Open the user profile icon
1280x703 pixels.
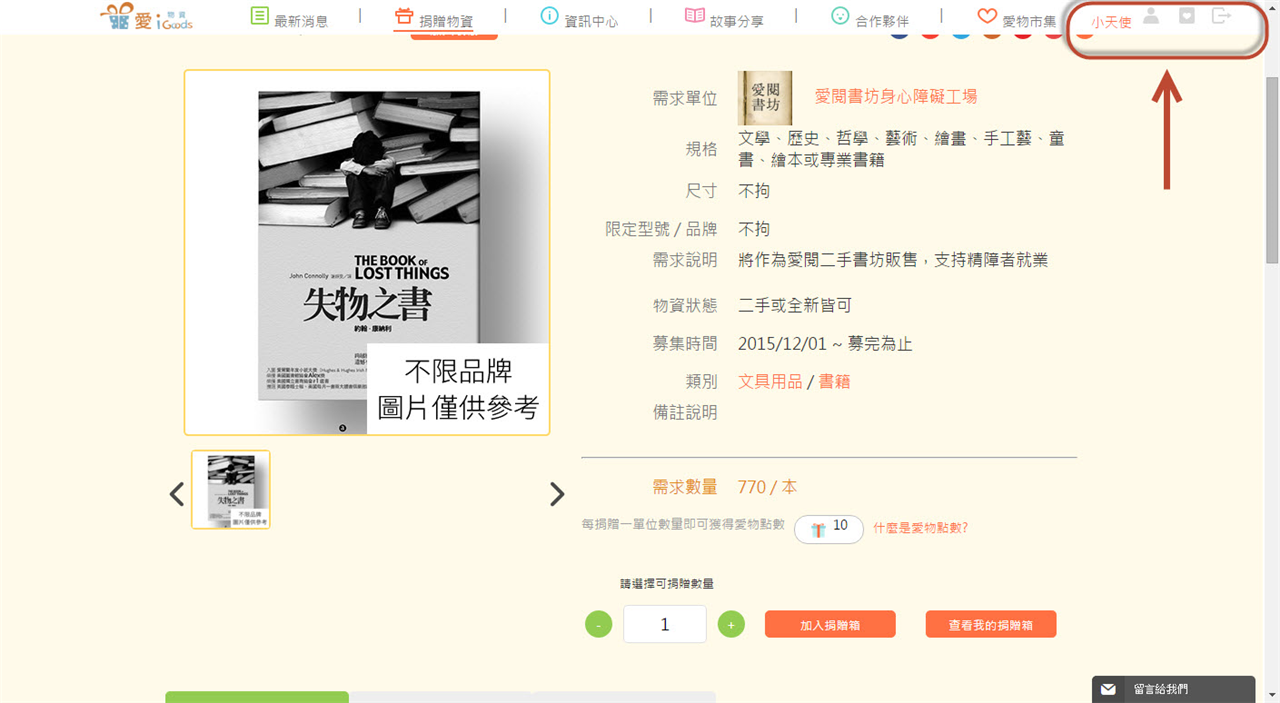1151,16
